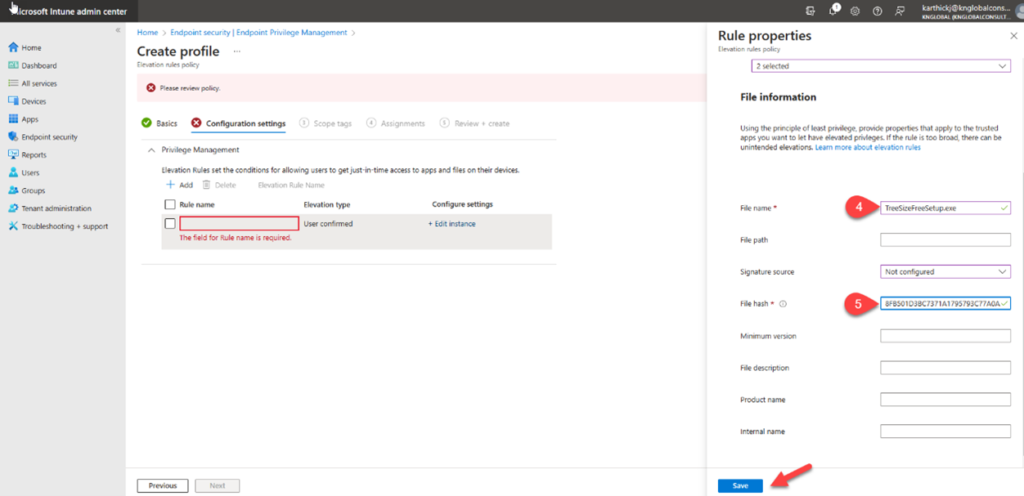Click the Internal name input field
Image resolution: width=1024 pixels, height=496 pixels.
(x=945, y=431)
